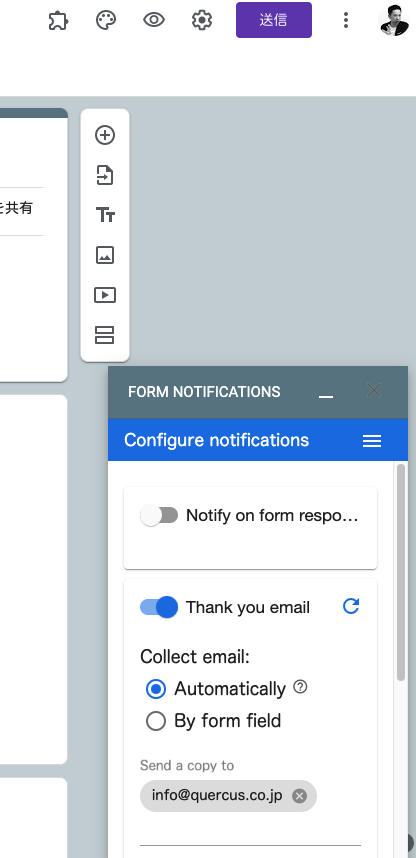This screenshot has width=416, height=858.
Task: Add title and description icon
Action: [105, 215]
